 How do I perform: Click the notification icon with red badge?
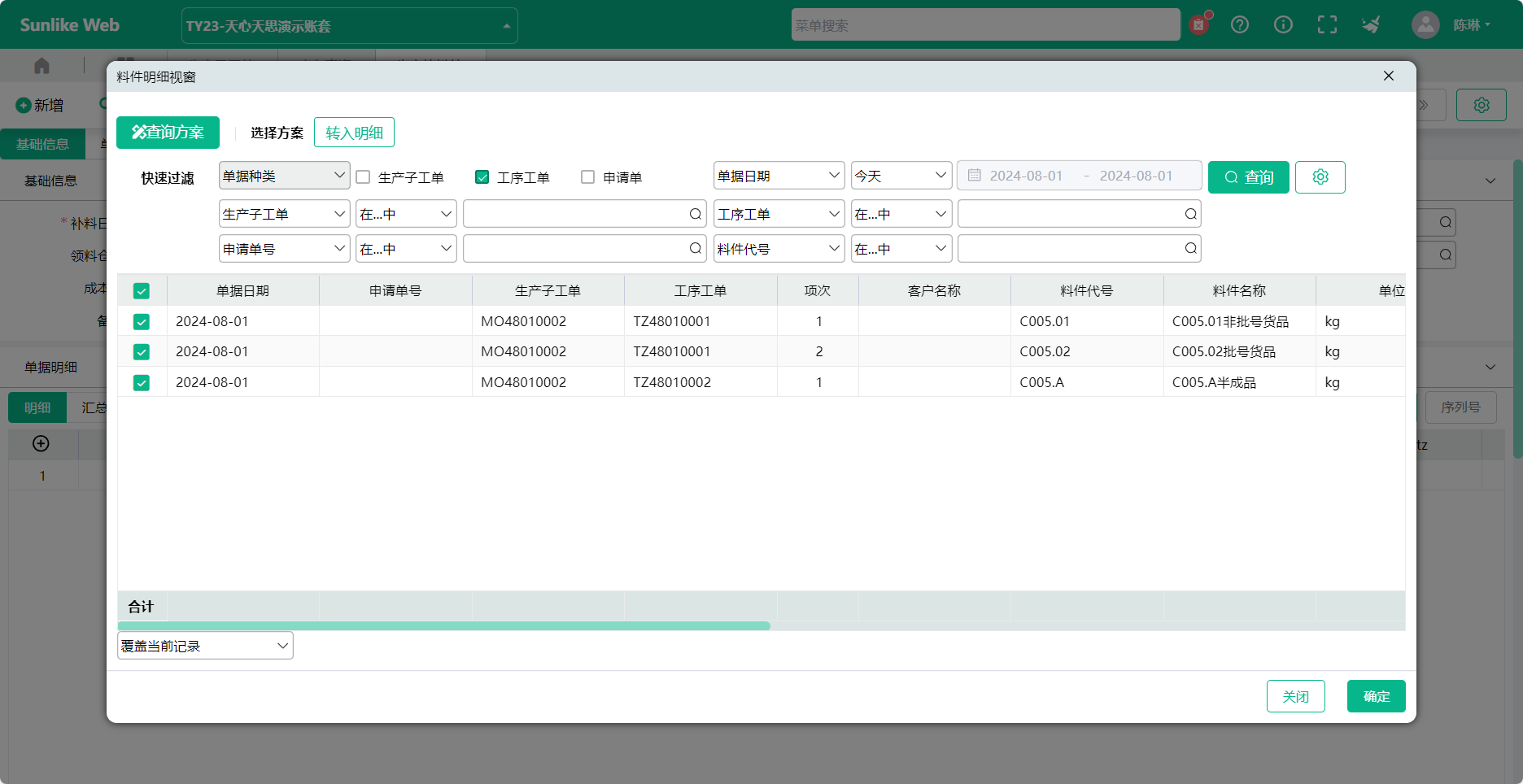coord(1198,24)
